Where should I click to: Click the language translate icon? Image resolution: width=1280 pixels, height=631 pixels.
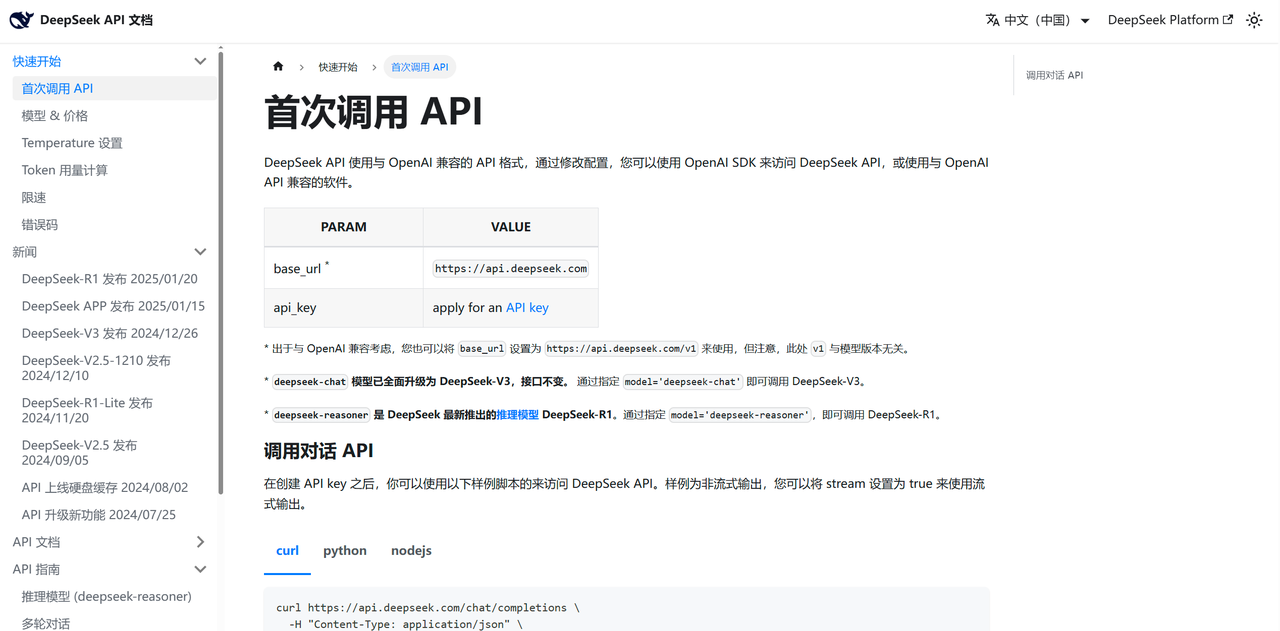[992, 20]
